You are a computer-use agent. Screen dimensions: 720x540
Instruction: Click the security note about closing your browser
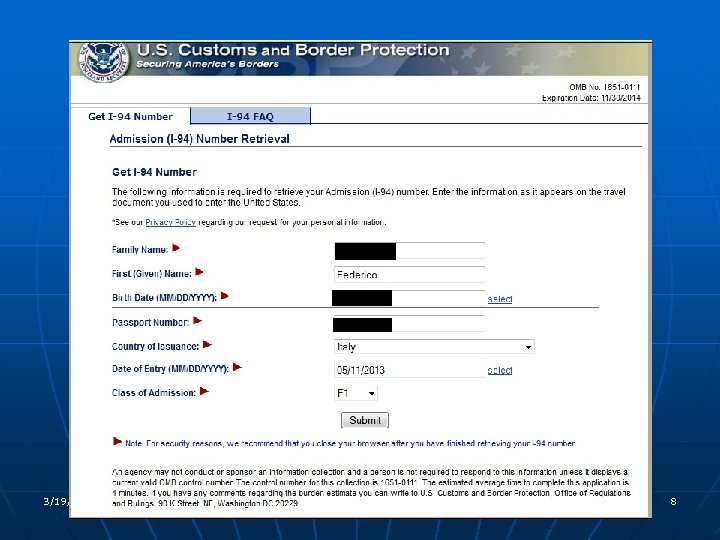pos(350,444)
